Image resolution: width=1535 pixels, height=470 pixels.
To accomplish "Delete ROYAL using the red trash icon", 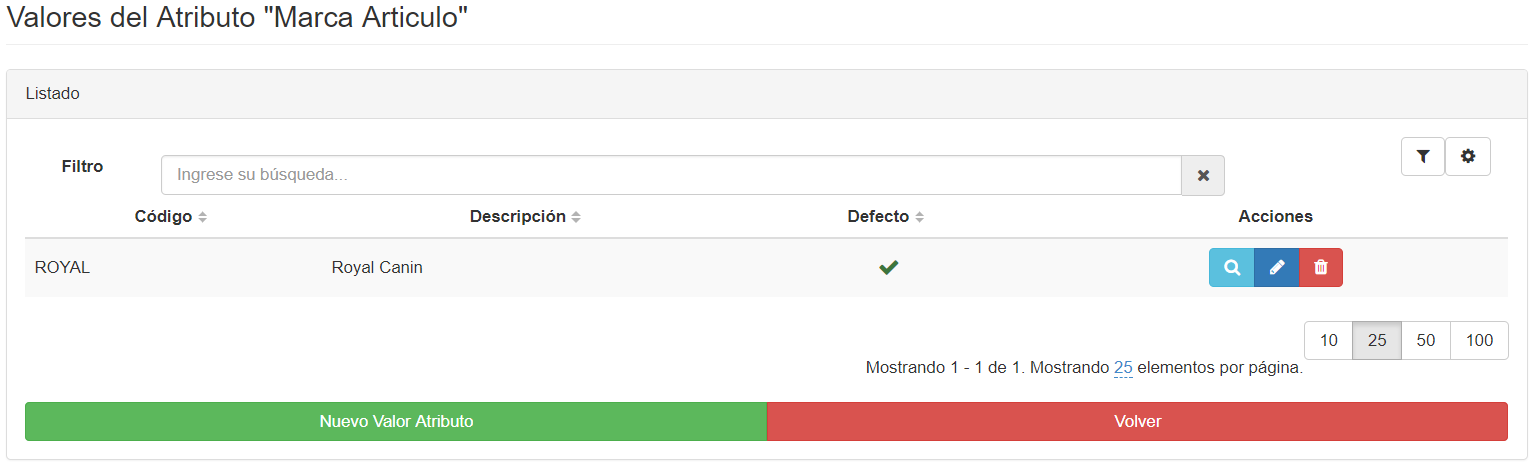I will click(1321, 268).
